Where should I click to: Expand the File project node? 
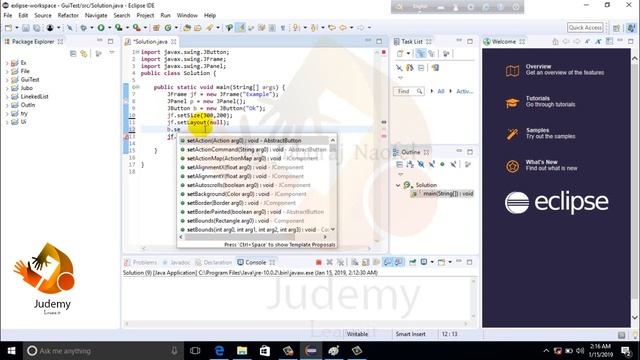click(x=7, y=71)
